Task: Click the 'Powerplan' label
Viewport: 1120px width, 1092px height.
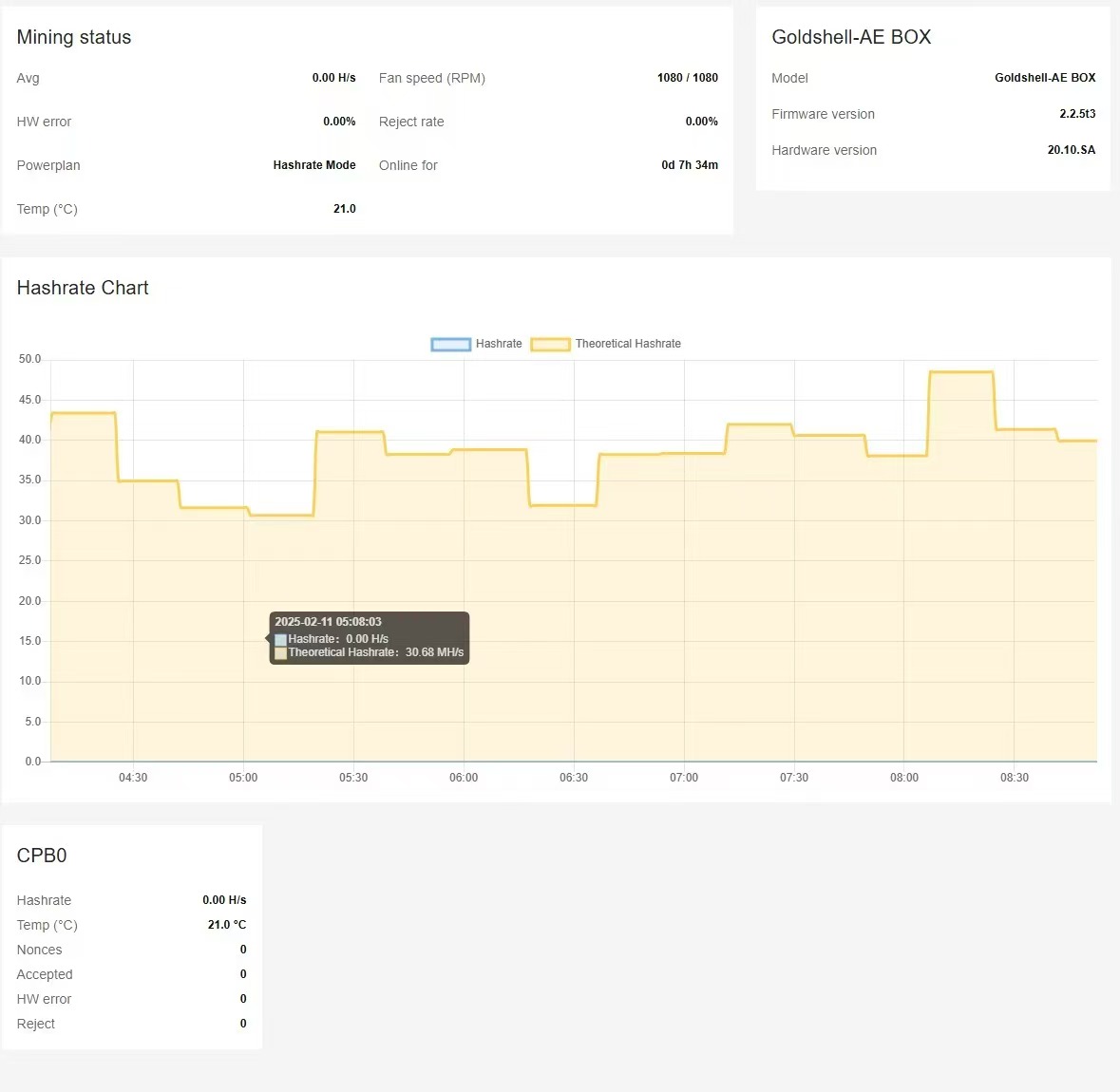Action: point(48,165)
